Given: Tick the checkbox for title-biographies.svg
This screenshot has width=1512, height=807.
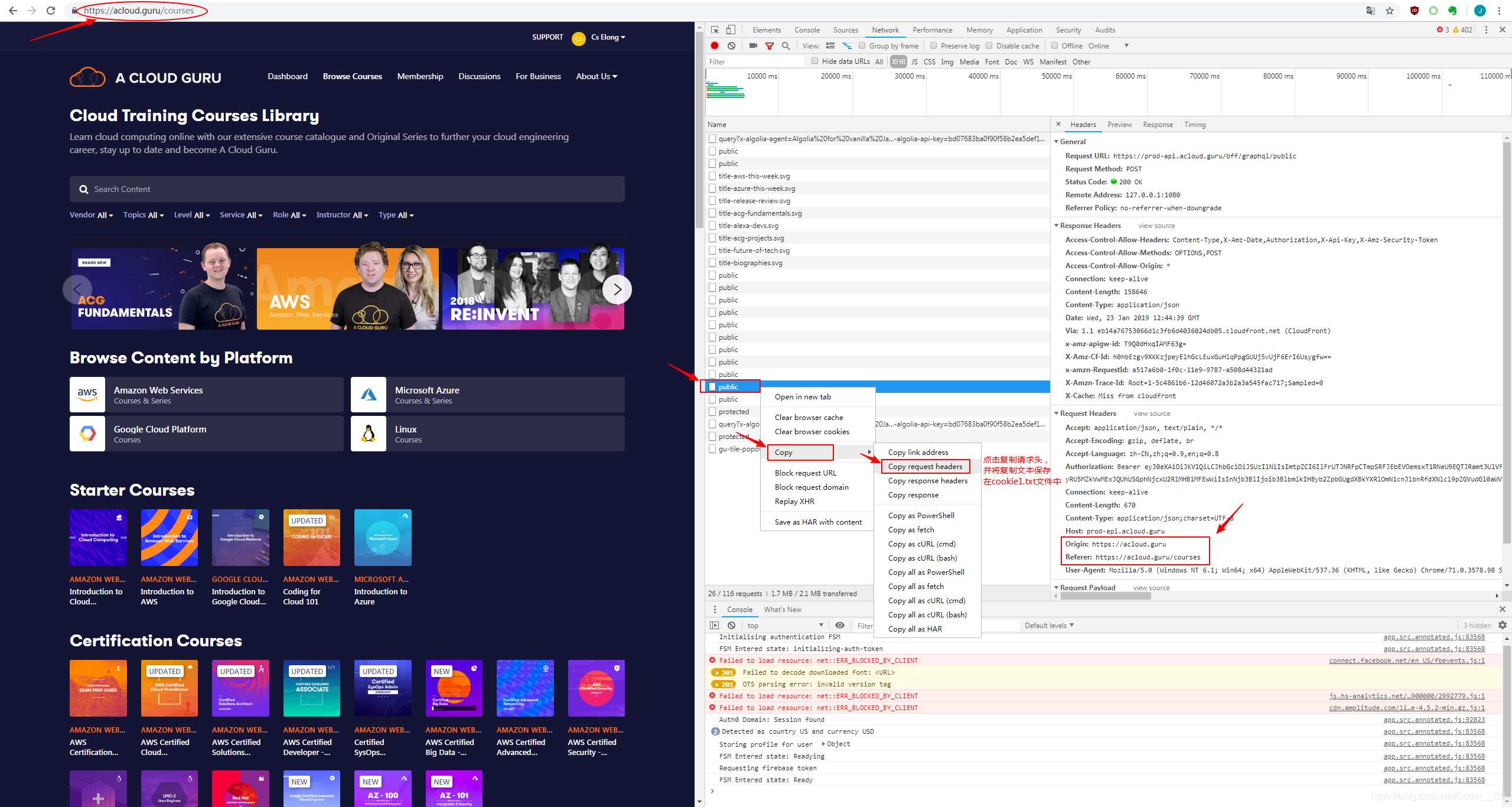Looking at the screenshot, I should [x=712, y=263].
